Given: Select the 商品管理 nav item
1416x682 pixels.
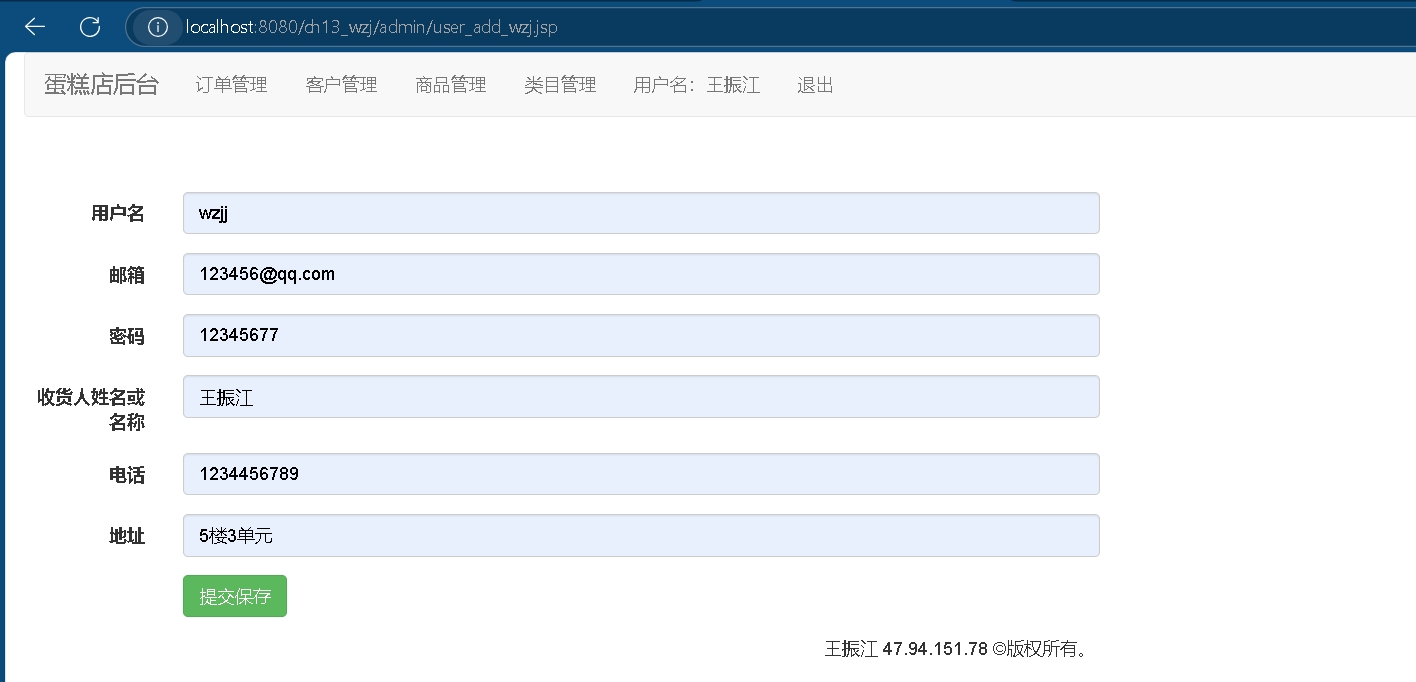Looking at the screenshot, I should [x=450, y=85].
